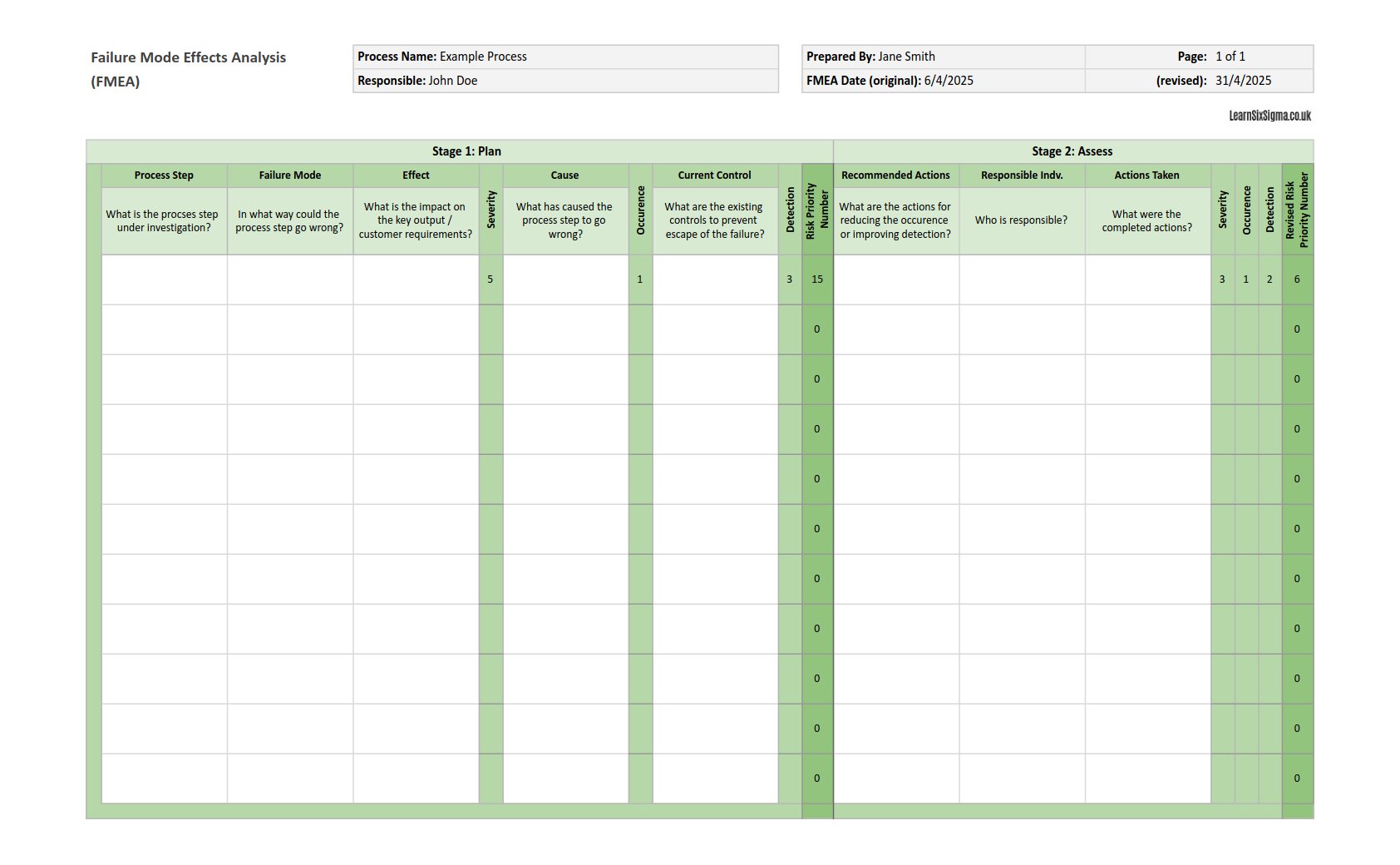The height and width of the screenshot is (865, 1400).
Task: Click the Severity value 5 in first row
Action: pos(490,279)
